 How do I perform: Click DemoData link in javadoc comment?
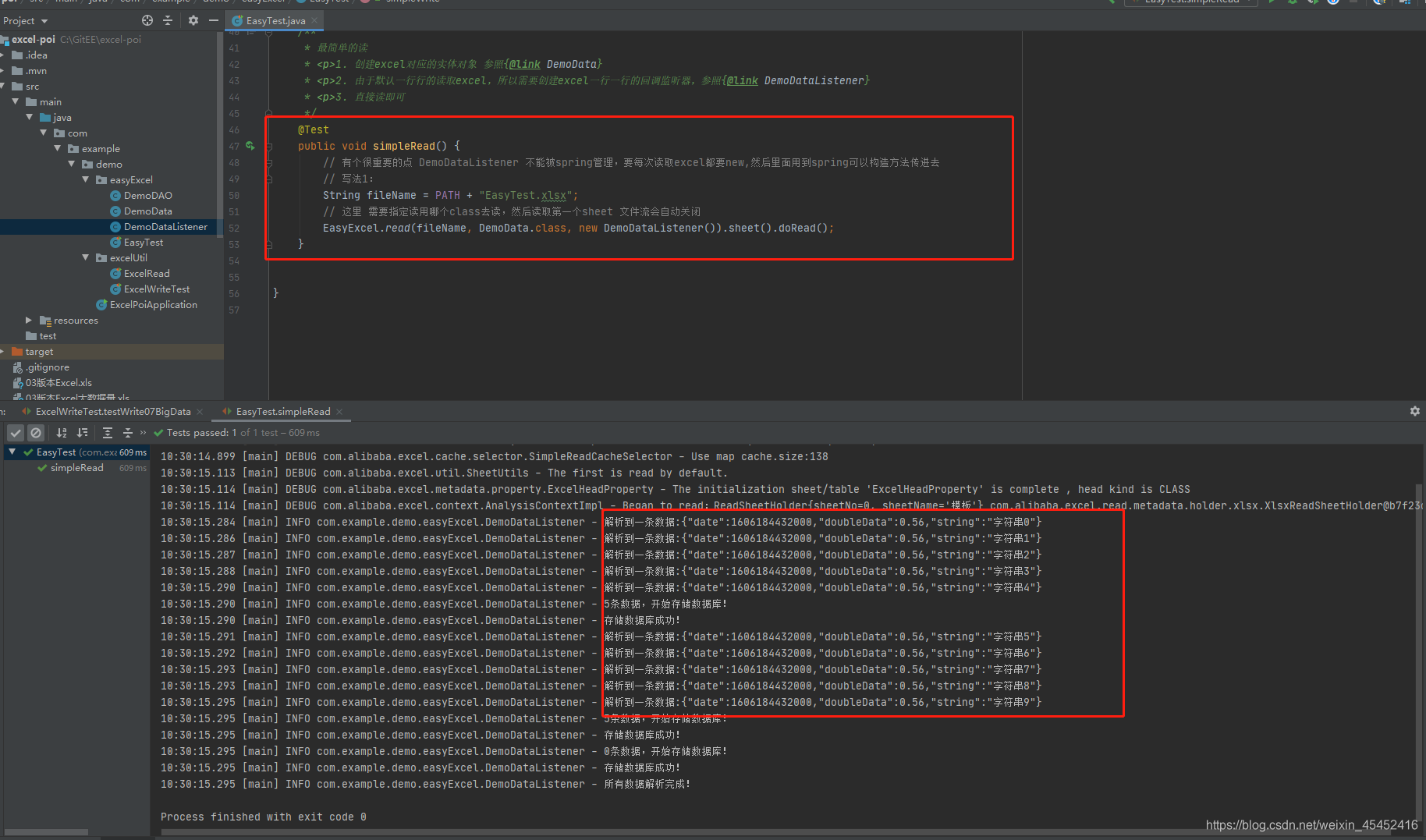(x=572, y=64)
